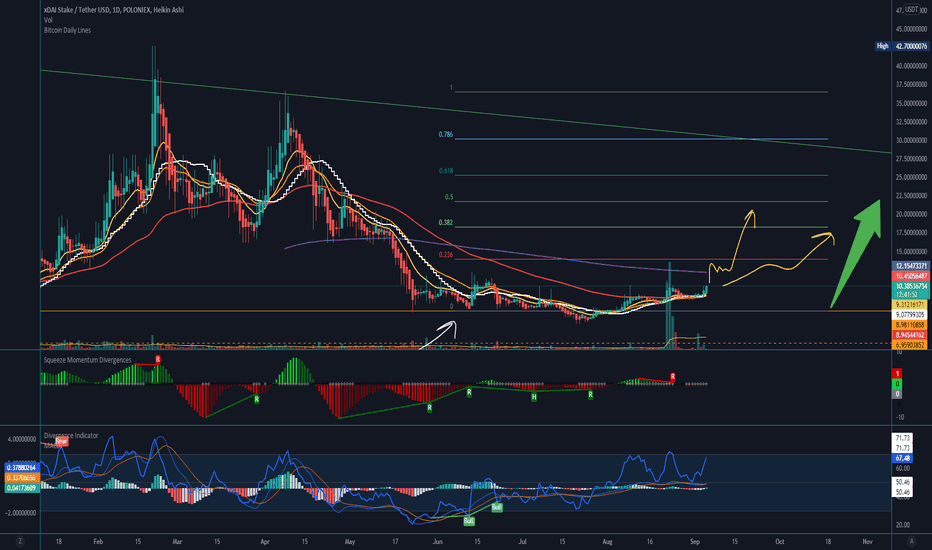Click the Bear marker in Divergence Indicator pane

[61, 441]
